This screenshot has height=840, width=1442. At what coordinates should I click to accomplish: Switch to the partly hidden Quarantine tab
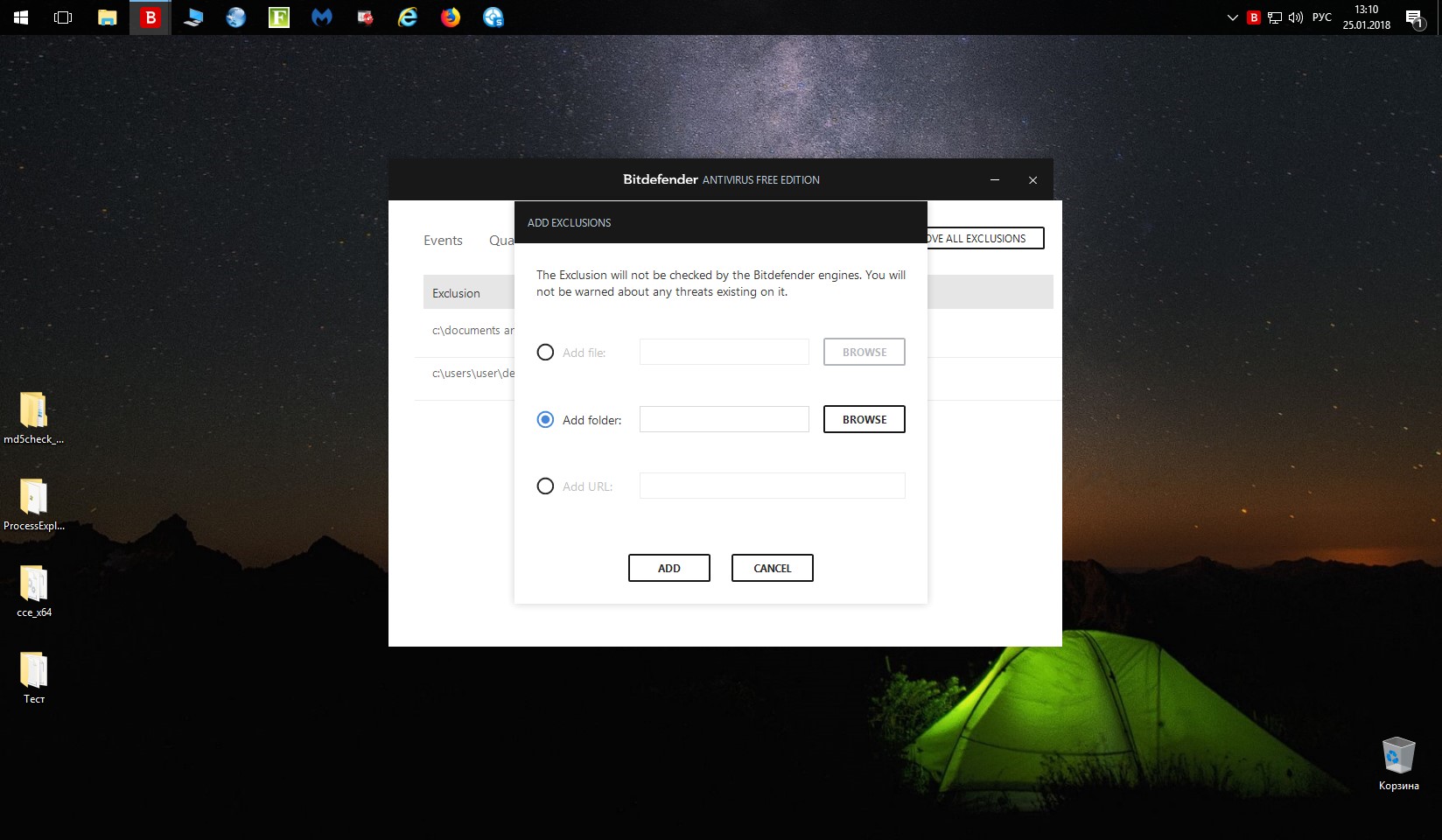point(501,241)
